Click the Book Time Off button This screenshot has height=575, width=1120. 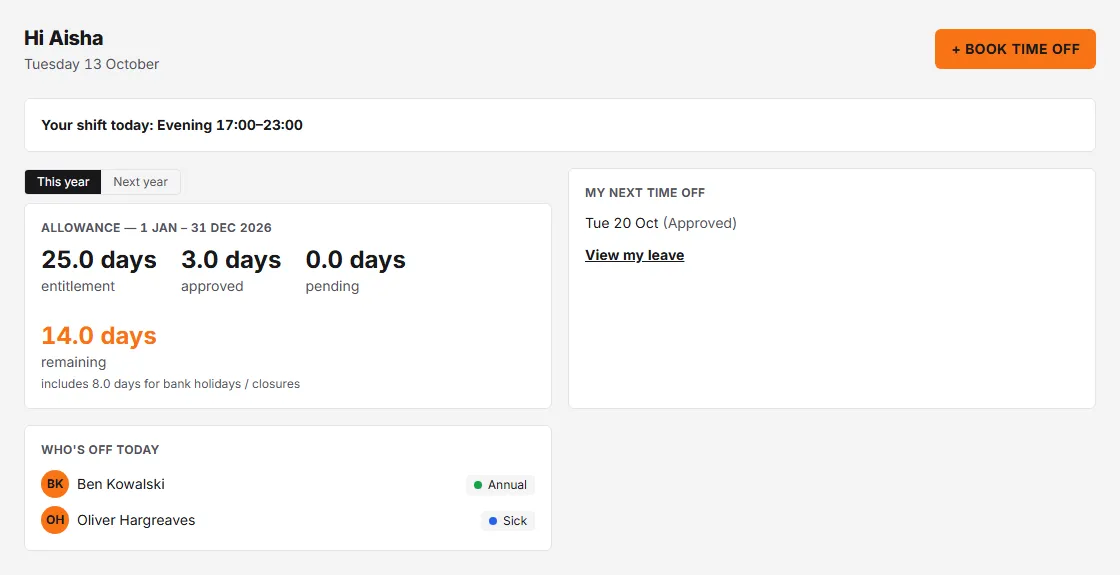coord(1015,49)
